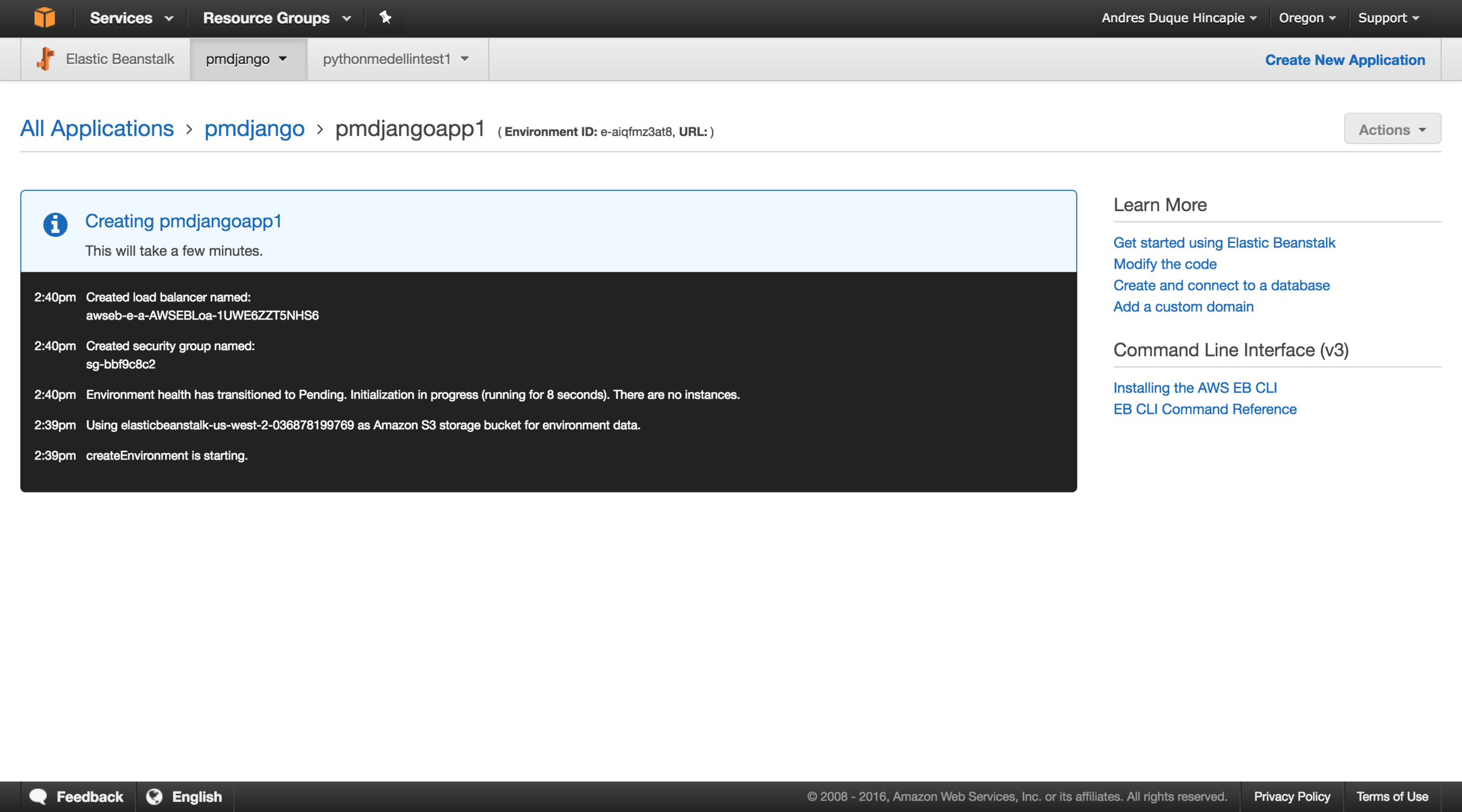Click the AWS cube logo icon
The image size is (1462, 812).
point(45,17)
